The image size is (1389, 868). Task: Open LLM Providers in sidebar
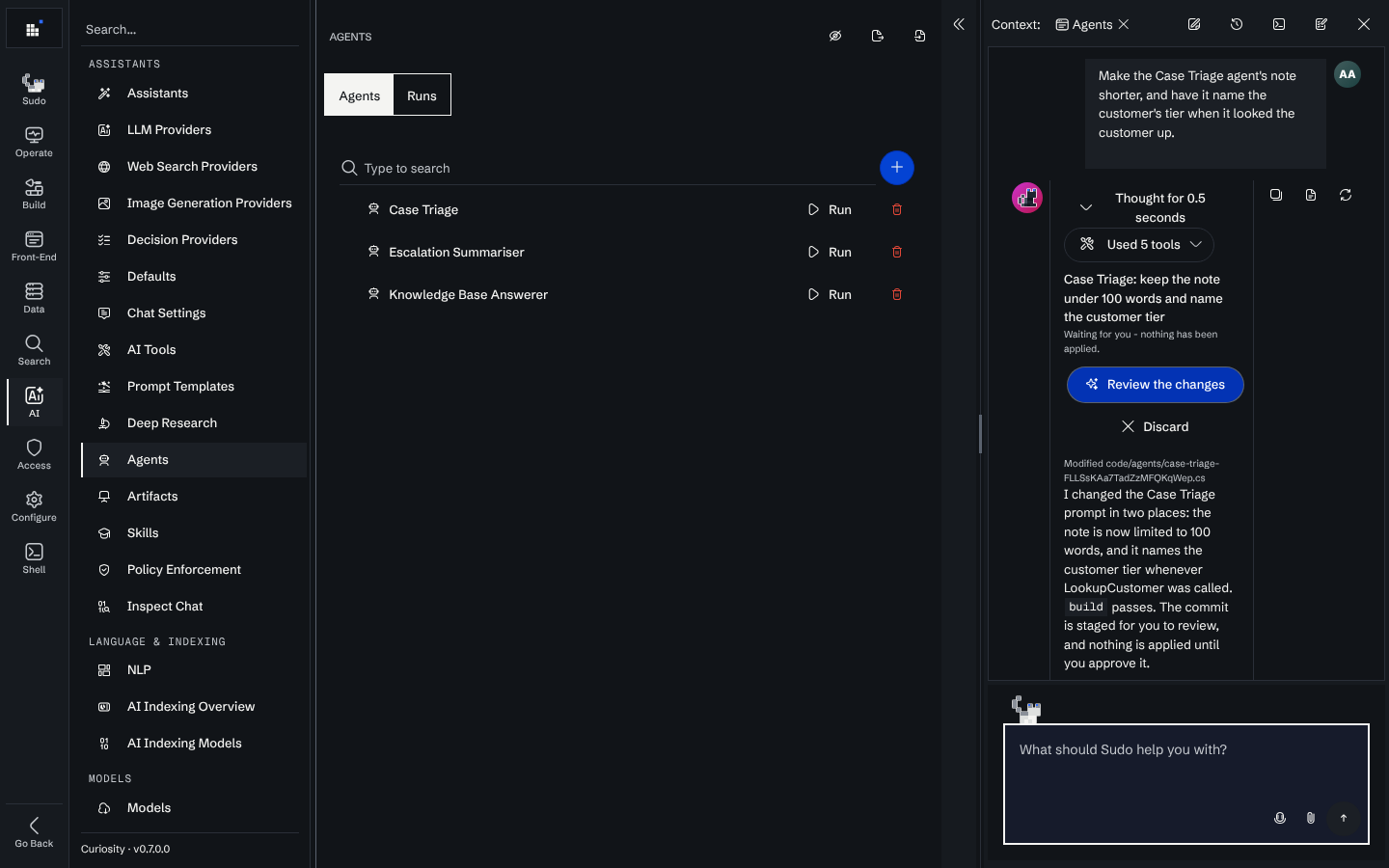tap(194, 130)
